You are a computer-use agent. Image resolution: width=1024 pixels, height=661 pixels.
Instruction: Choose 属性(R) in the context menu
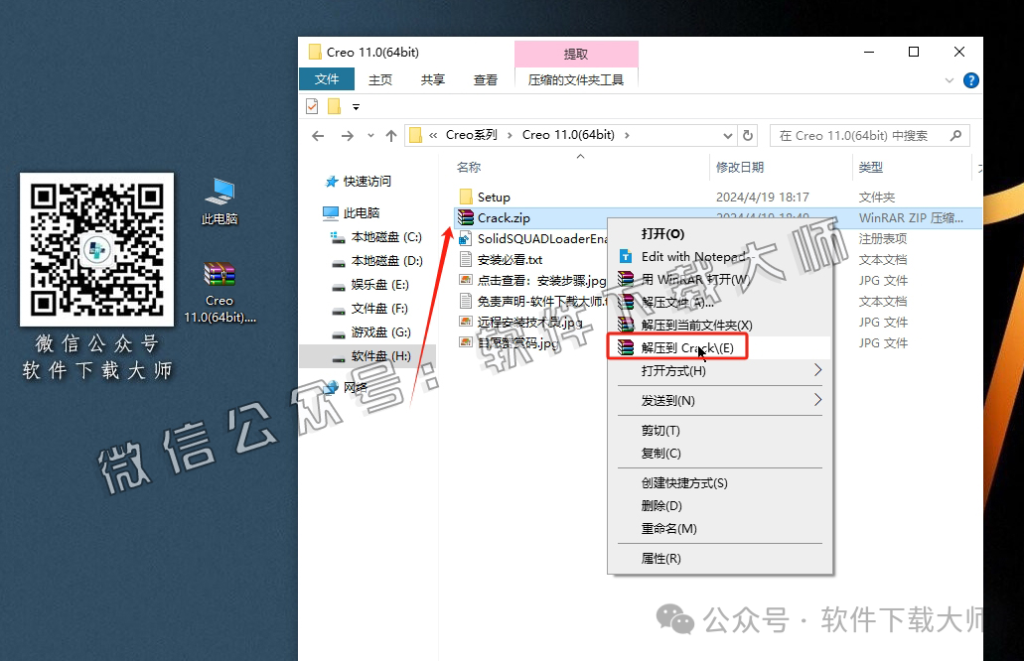(x=720, y=558)
